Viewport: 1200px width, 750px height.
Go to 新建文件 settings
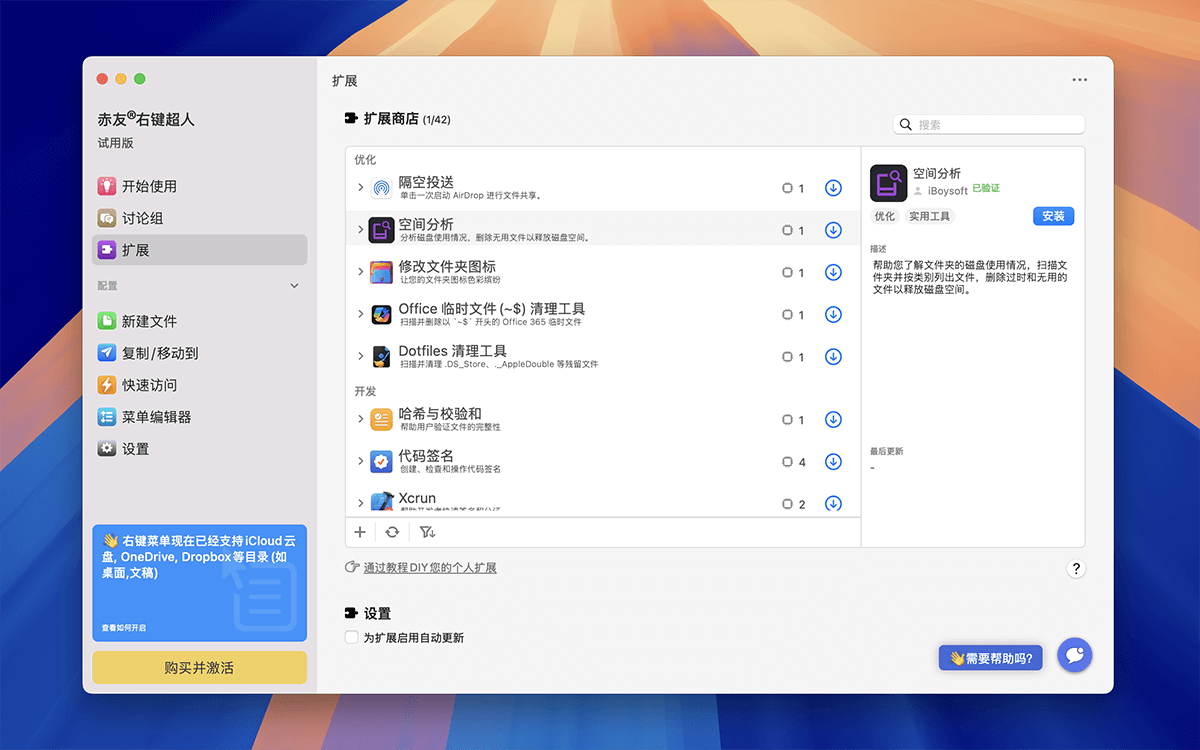pos(199,321)
